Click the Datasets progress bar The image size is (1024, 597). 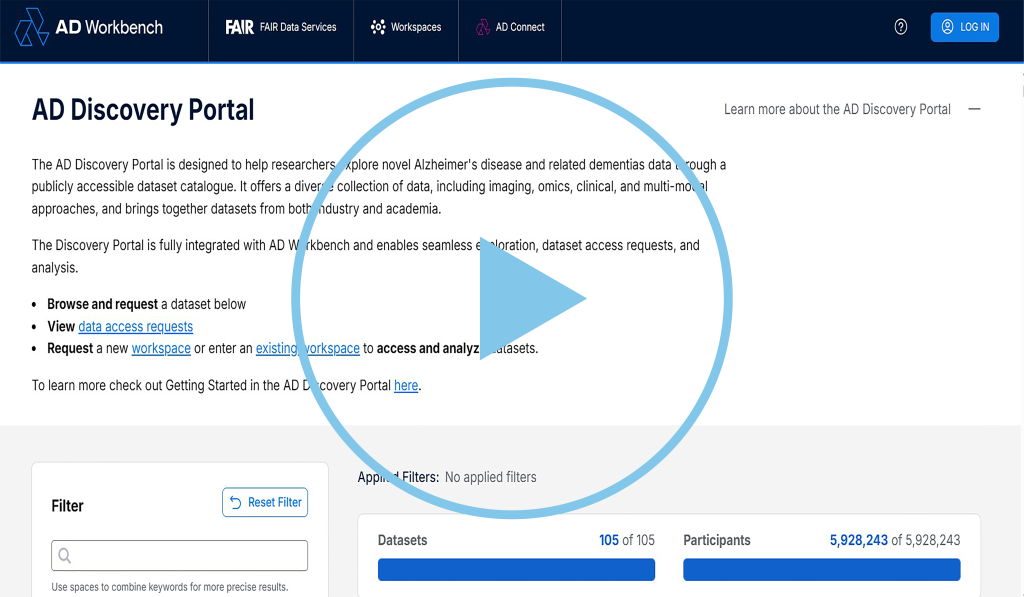pyautogui.click(x=517, y=570)
